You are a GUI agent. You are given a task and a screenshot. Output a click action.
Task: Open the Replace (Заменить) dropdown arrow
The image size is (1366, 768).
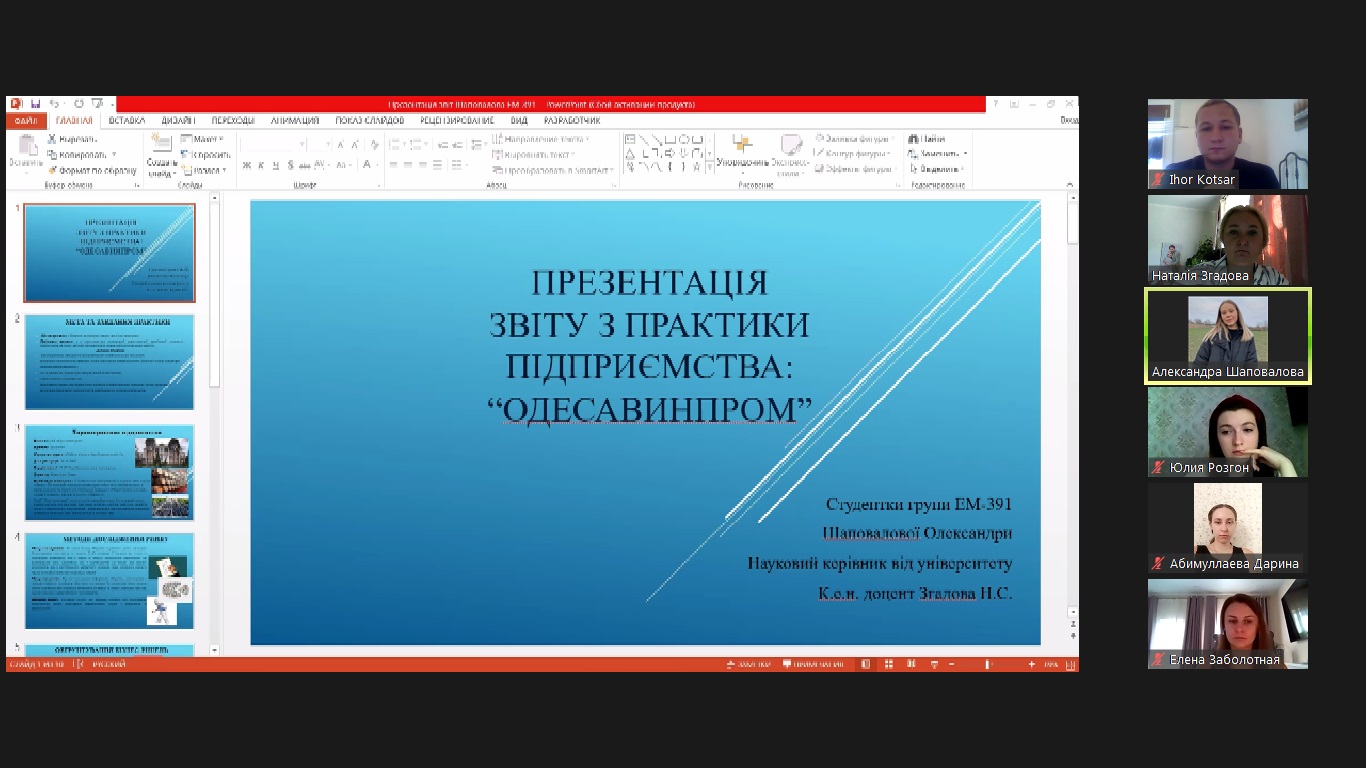pyautogui.click(x=965, y=154)
